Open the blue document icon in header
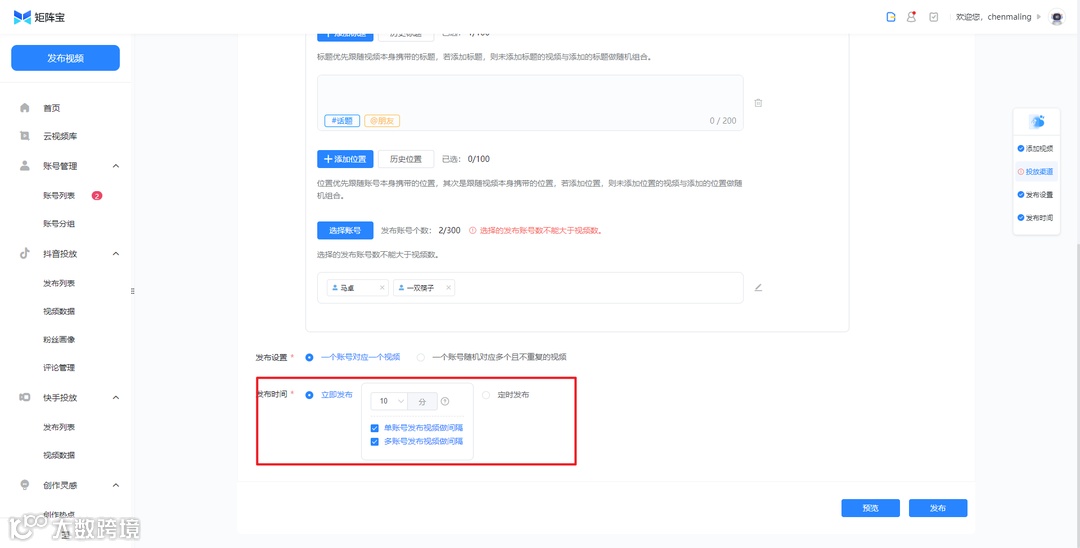The image size is (1080, 548). click(x=891, y=17)
